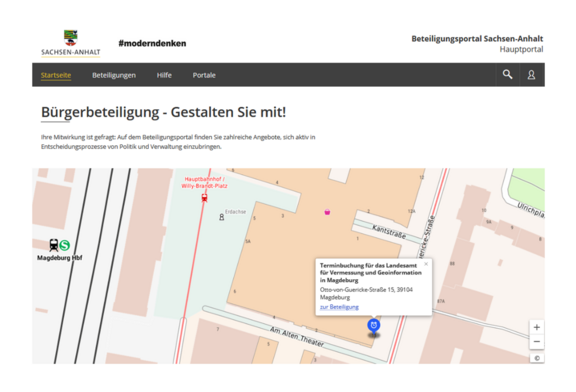The height and width of the screenshot is (392, 576).
Task: Zoom in the map with plus button
Action: point(537,327)
